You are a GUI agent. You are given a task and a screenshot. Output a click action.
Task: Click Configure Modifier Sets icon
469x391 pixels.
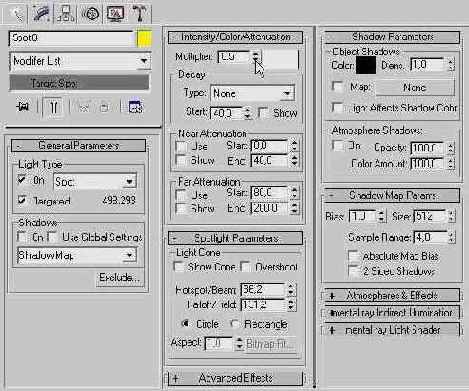pos(135,107)
